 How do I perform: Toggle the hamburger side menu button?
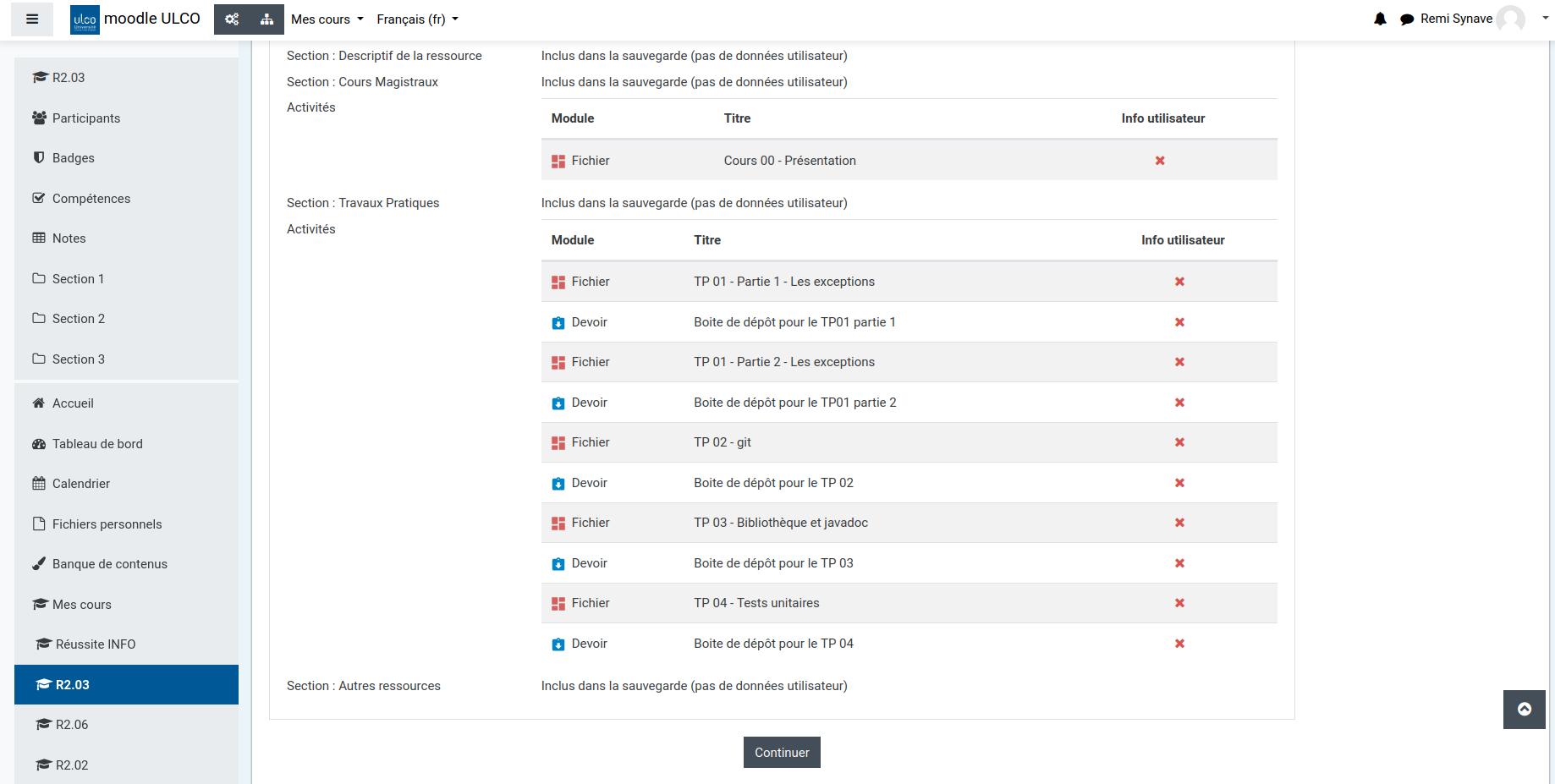click(x=32, y=19)
